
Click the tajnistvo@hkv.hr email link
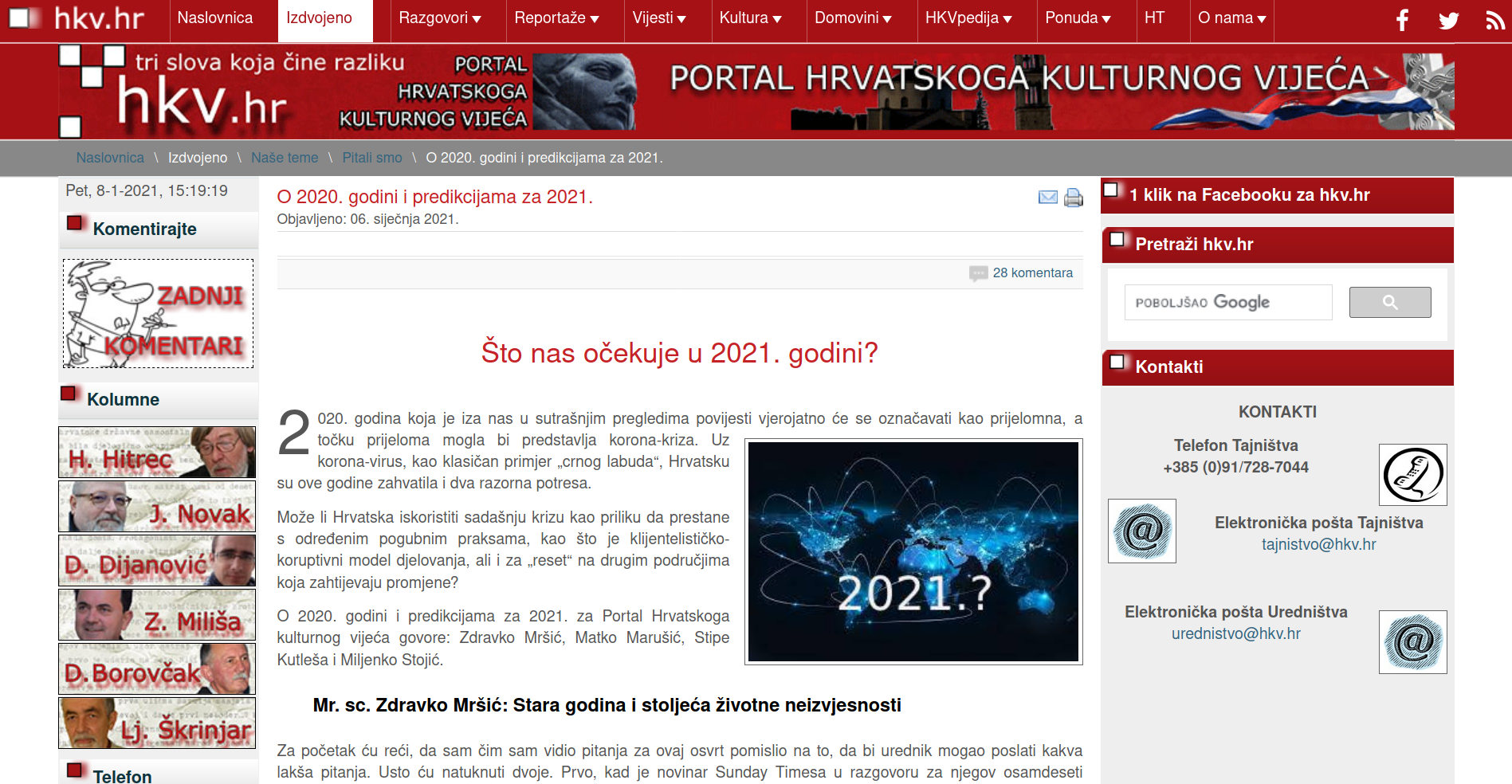(1318, 545)
